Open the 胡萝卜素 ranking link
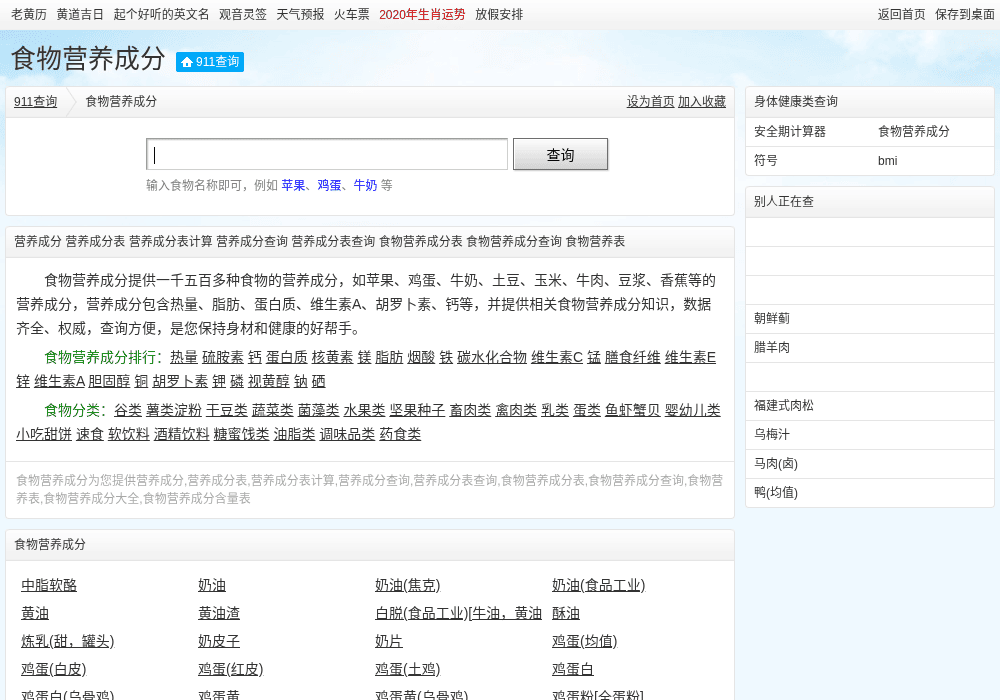Image resolution: width=1000 pixels, height=700 pixels. tap(180, 381)
